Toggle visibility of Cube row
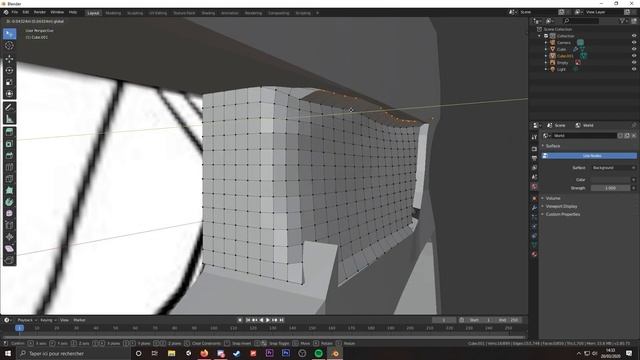The height and width of the screenshot is (360, 640). (x=634, y=49)
